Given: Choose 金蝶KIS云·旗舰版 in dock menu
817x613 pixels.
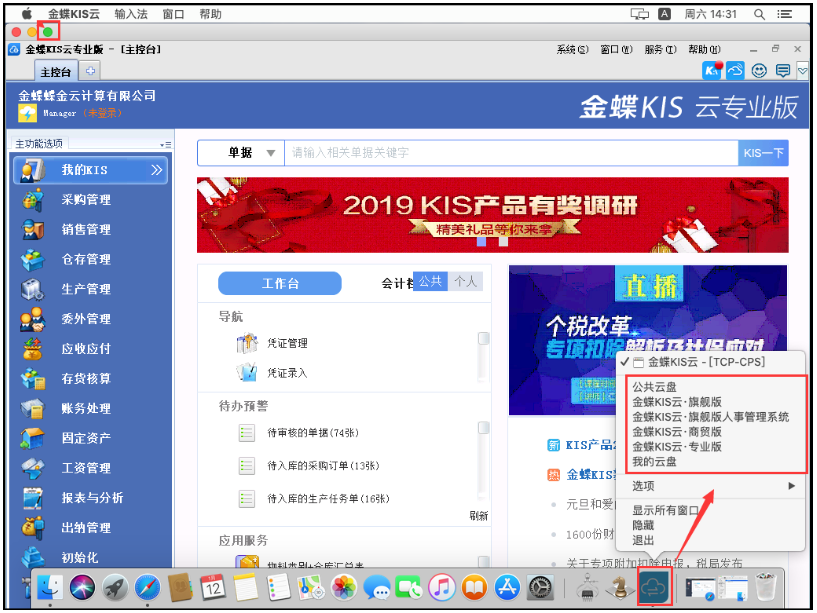Looking at the screenshot, I should click(x=677, y=402).
